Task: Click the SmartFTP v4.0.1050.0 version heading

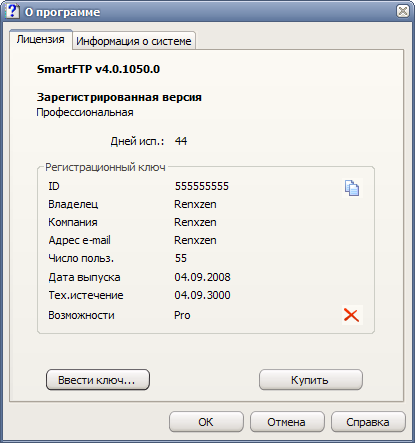Action: (98, 69)
